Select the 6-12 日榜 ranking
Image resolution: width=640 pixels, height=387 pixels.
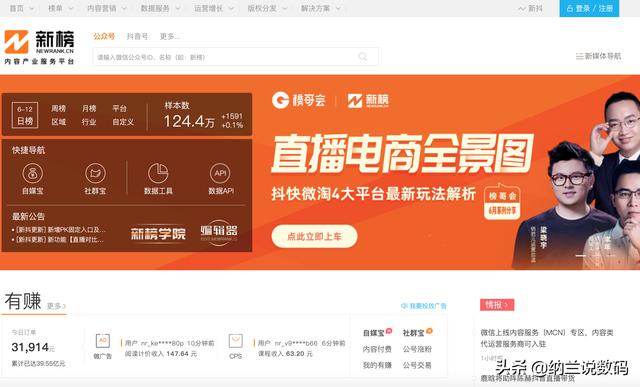(25, 115)
